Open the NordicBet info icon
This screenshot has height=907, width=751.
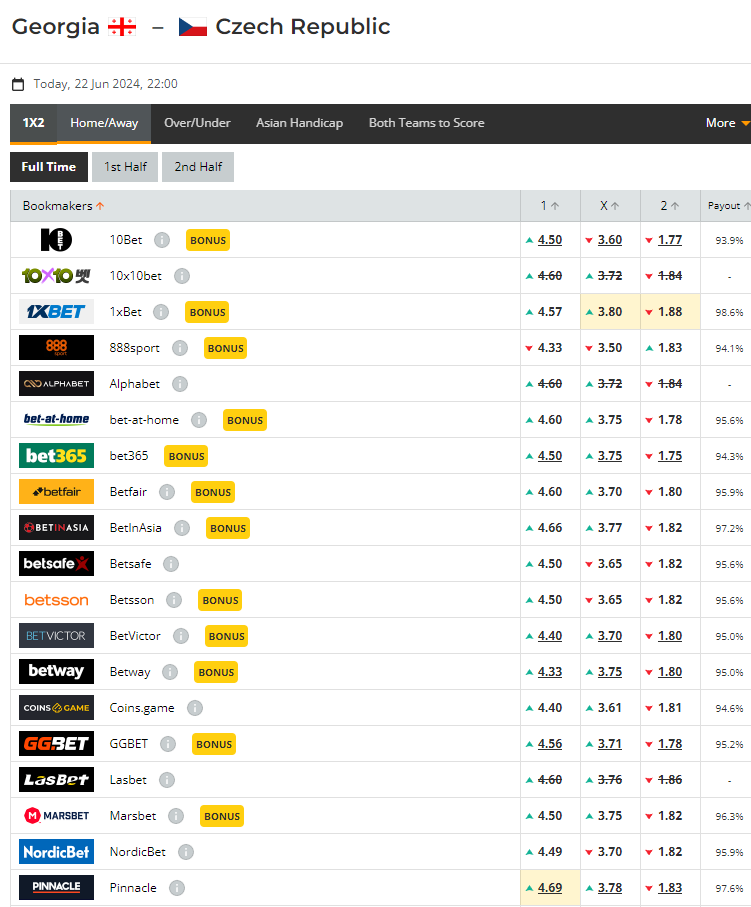186,851
